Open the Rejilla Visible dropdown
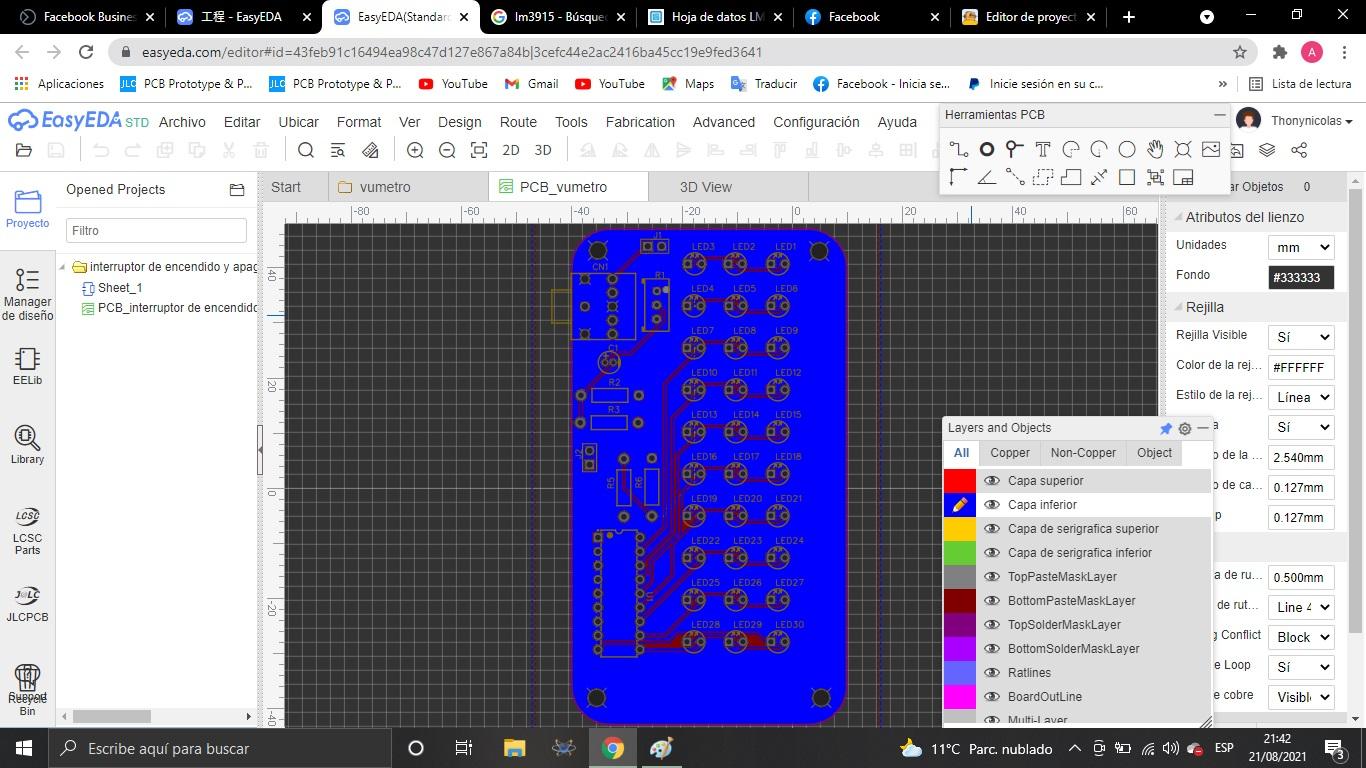 (x=1301, y=337)
